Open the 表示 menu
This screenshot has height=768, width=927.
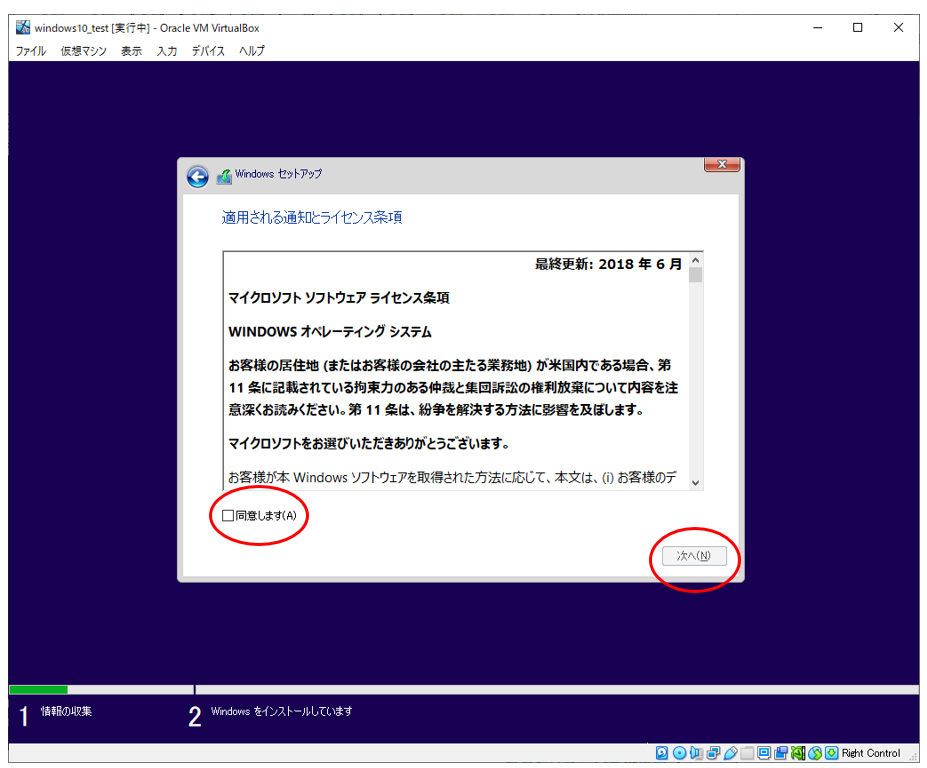coord(131,51)
